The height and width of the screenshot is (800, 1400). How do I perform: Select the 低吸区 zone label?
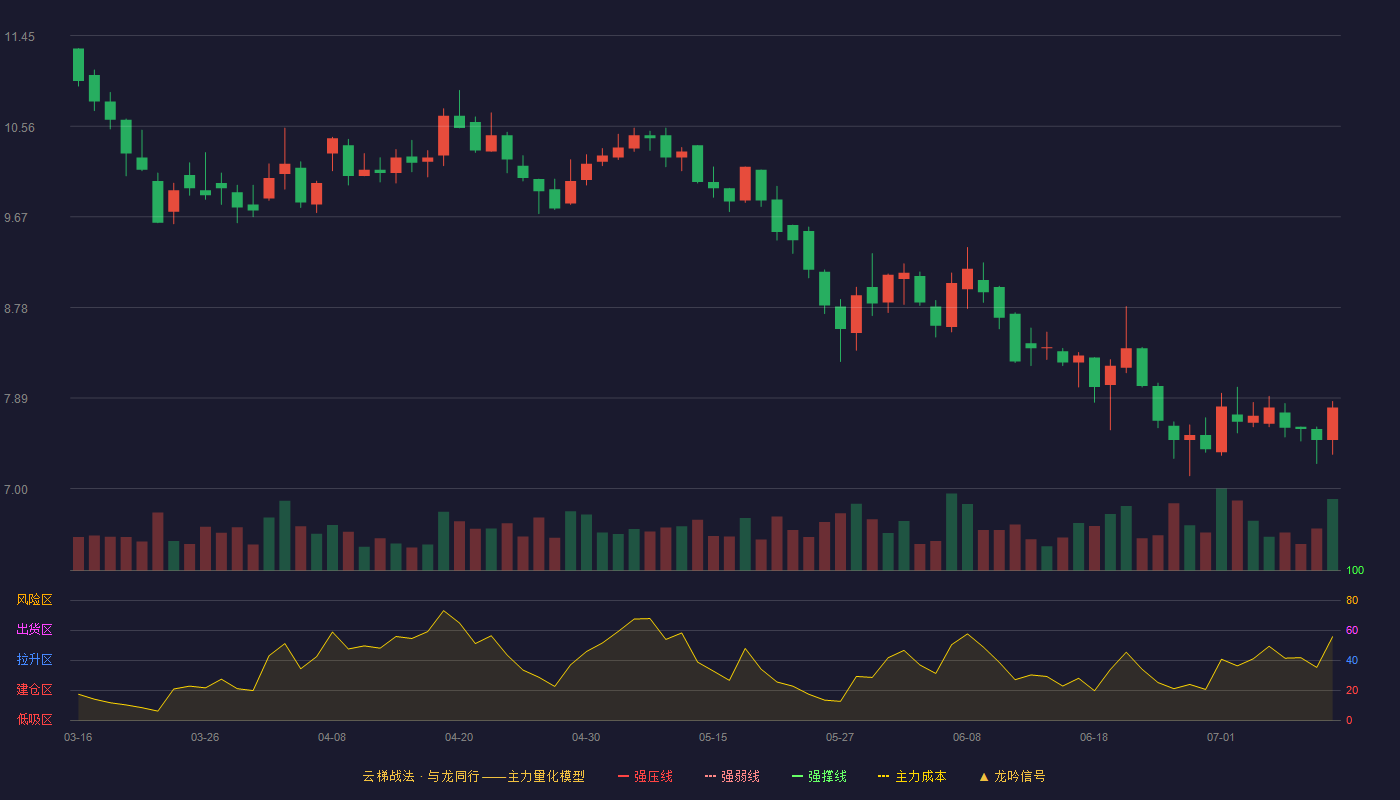click(x=34, y=719)
